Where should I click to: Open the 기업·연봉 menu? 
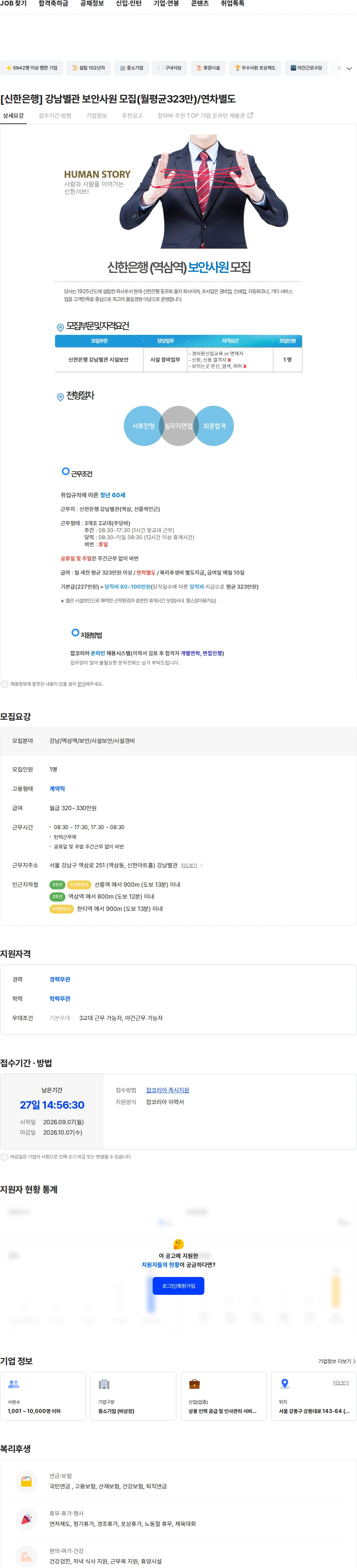[x=166, y=4]
